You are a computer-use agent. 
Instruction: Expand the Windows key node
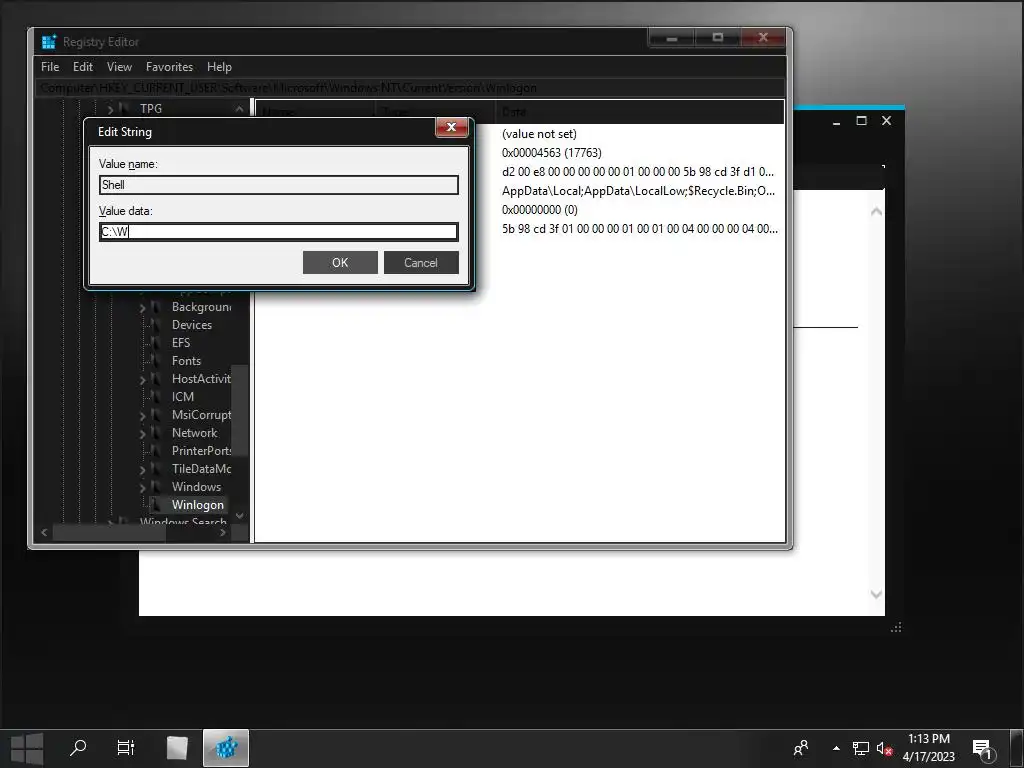pyautogui.click(x=142, y=487)
